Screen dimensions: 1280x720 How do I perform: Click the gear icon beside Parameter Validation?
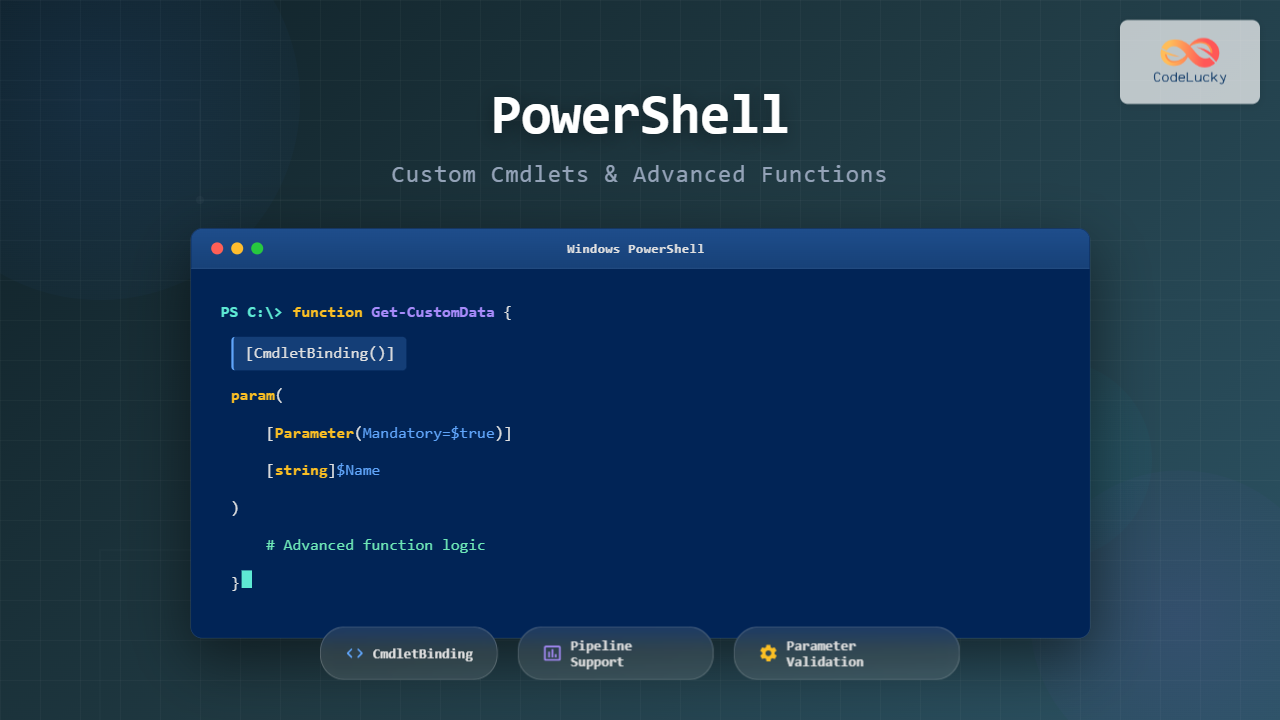(768, 653)
